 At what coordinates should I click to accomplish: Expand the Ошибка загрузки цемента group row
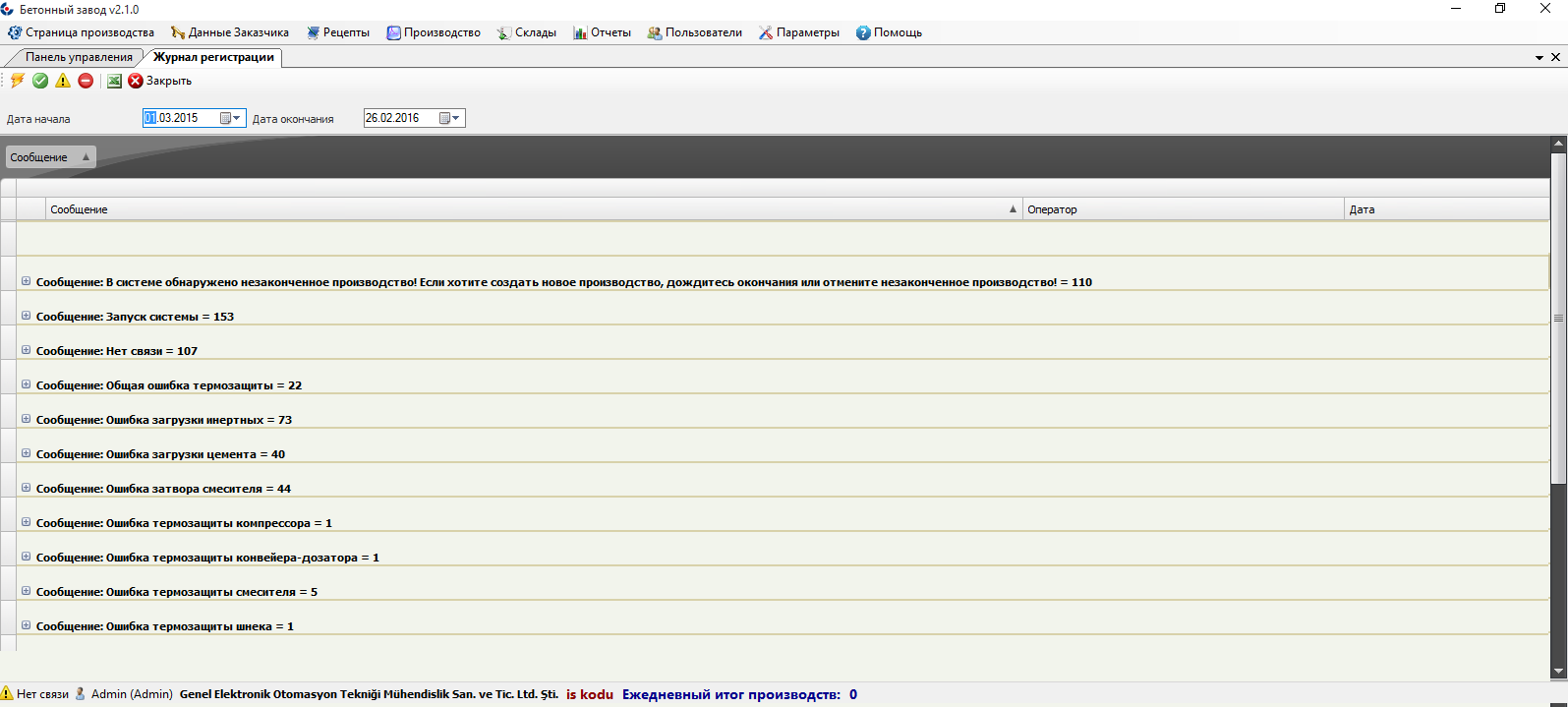(x=27, y=453)
